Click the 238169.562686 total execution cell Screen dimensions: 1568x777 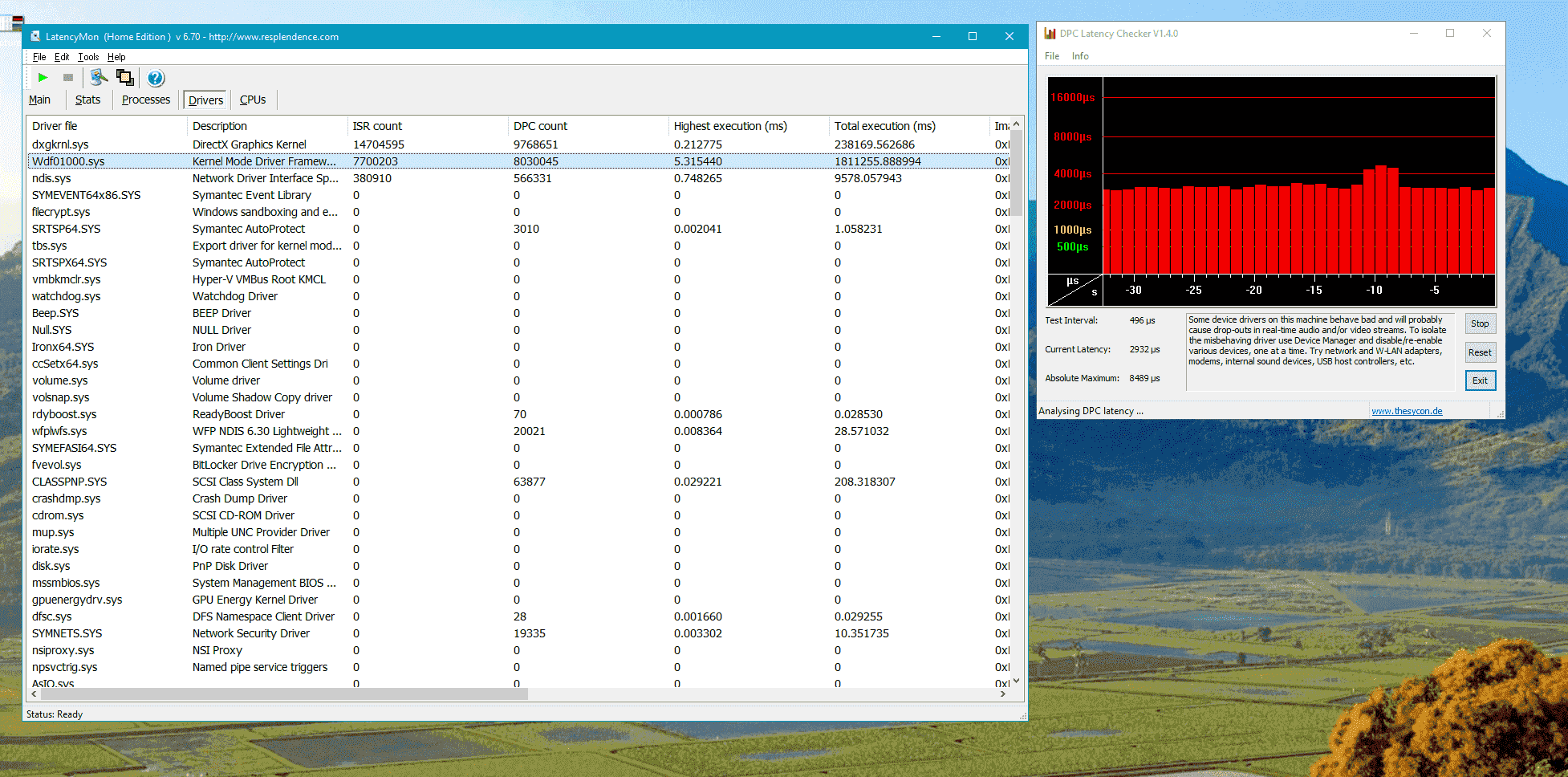(875, 144)
